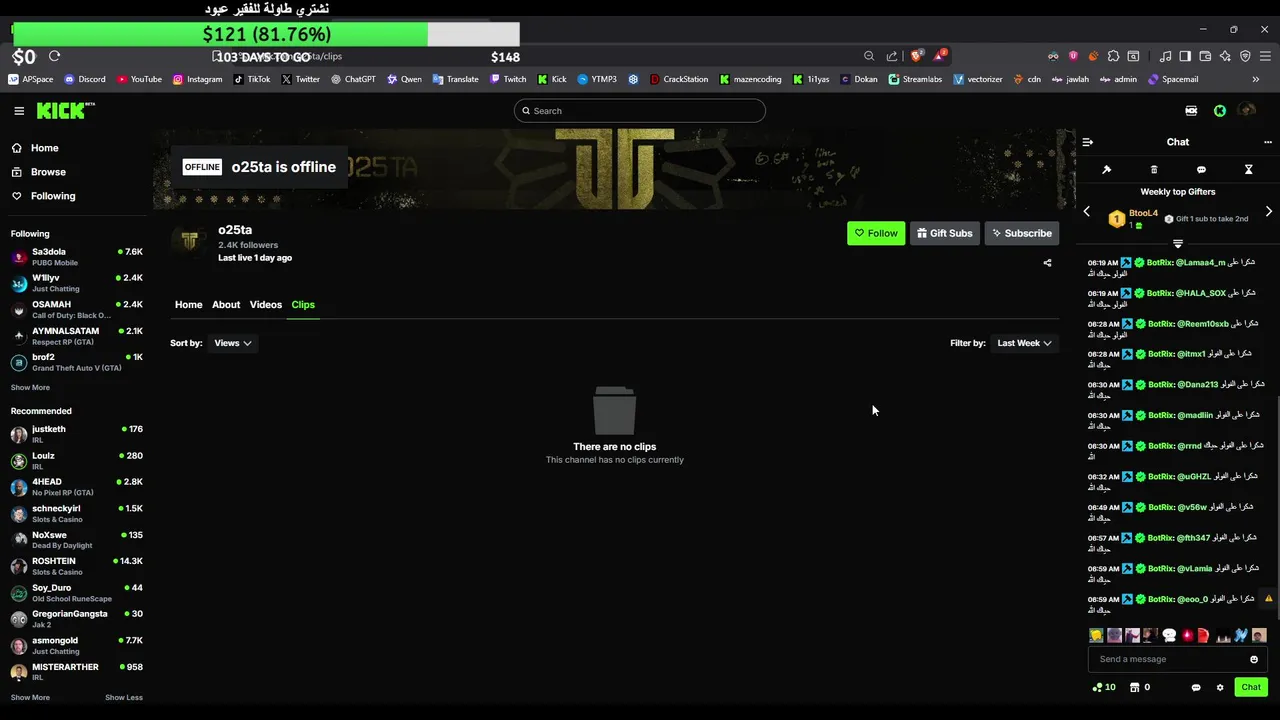
Task: Switch to the Home channel tab
Action: (x=188, y=304)
